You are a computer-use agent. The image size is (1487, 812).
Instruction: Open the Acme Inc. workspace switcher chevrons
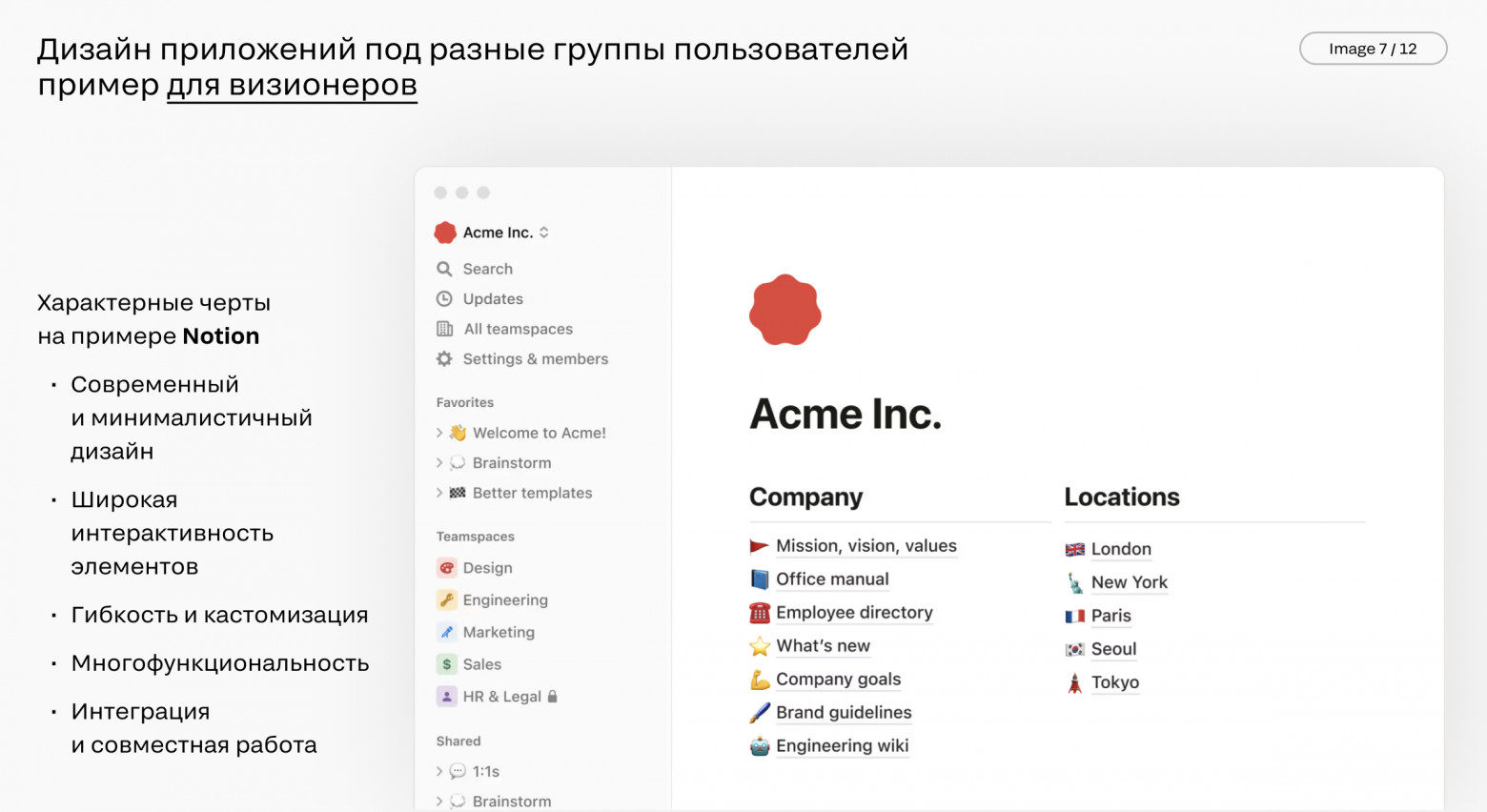[542, 232]
